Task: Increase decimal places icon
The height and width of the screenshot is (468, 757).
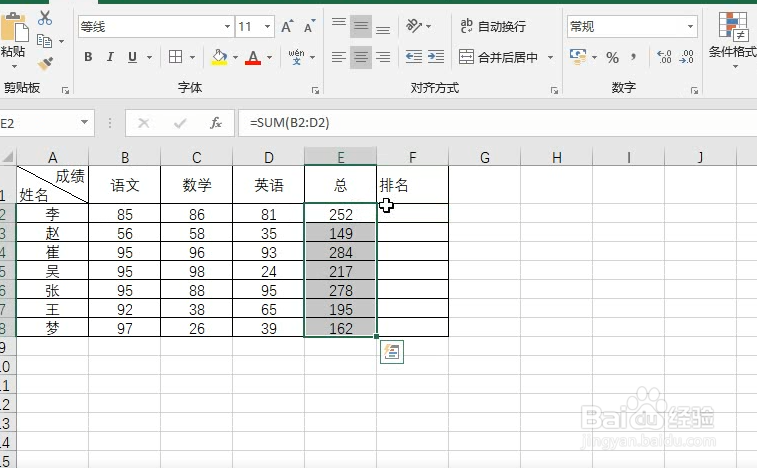Action: [664, 57]
